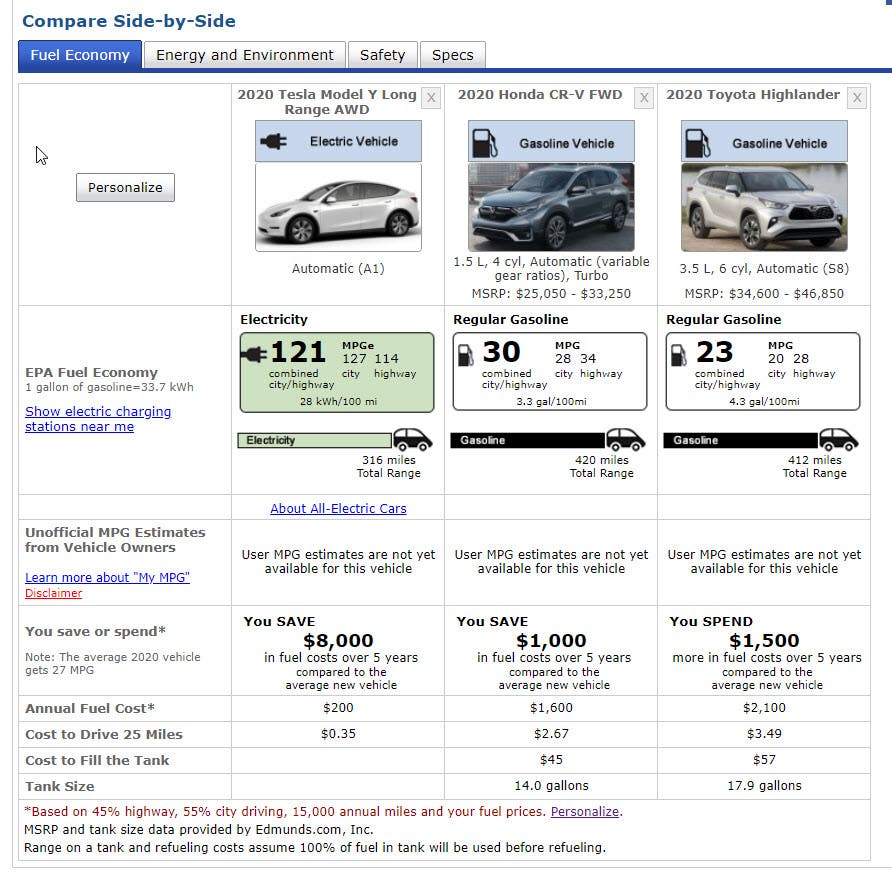The image size is (892, 879).
Task: Click the Electric Vehicle label
Action: 354,141
